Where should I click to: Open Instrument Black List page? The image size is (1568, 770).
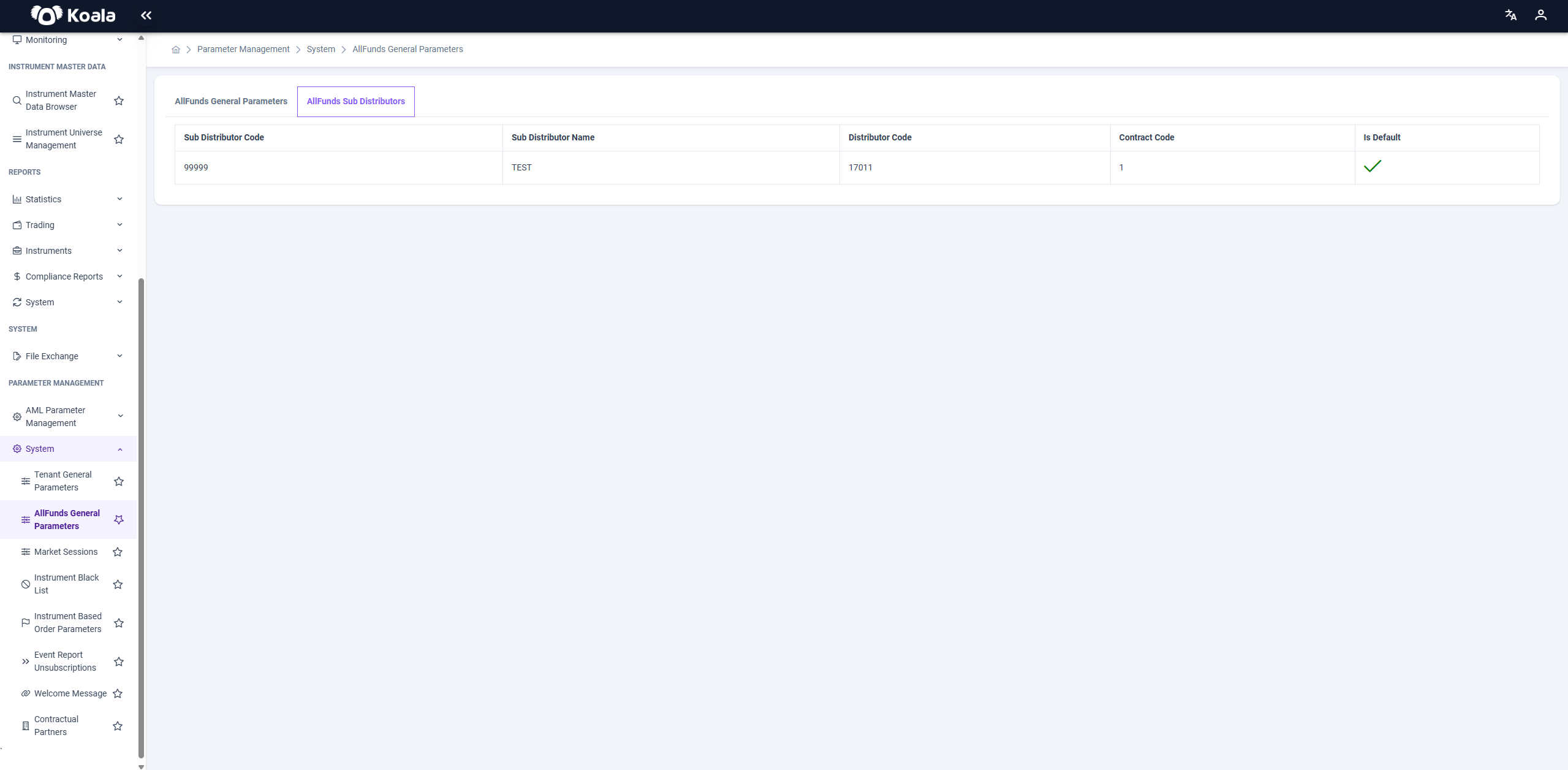coord(66,584)
